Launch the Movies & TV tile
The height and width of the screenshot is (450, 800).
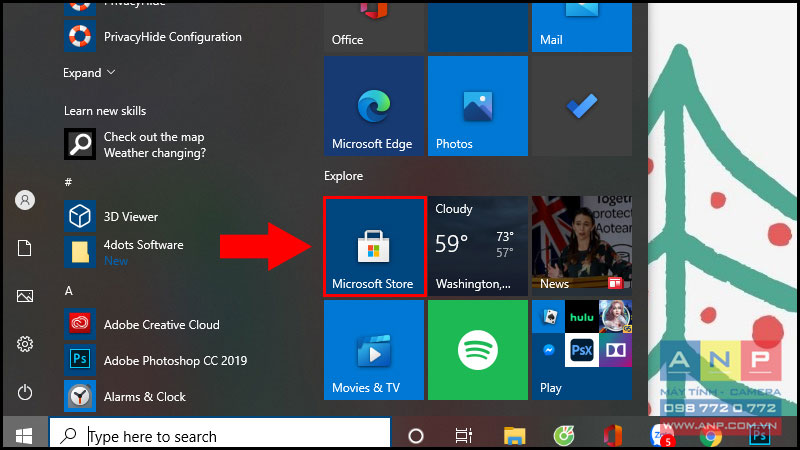tap(374, 349)
